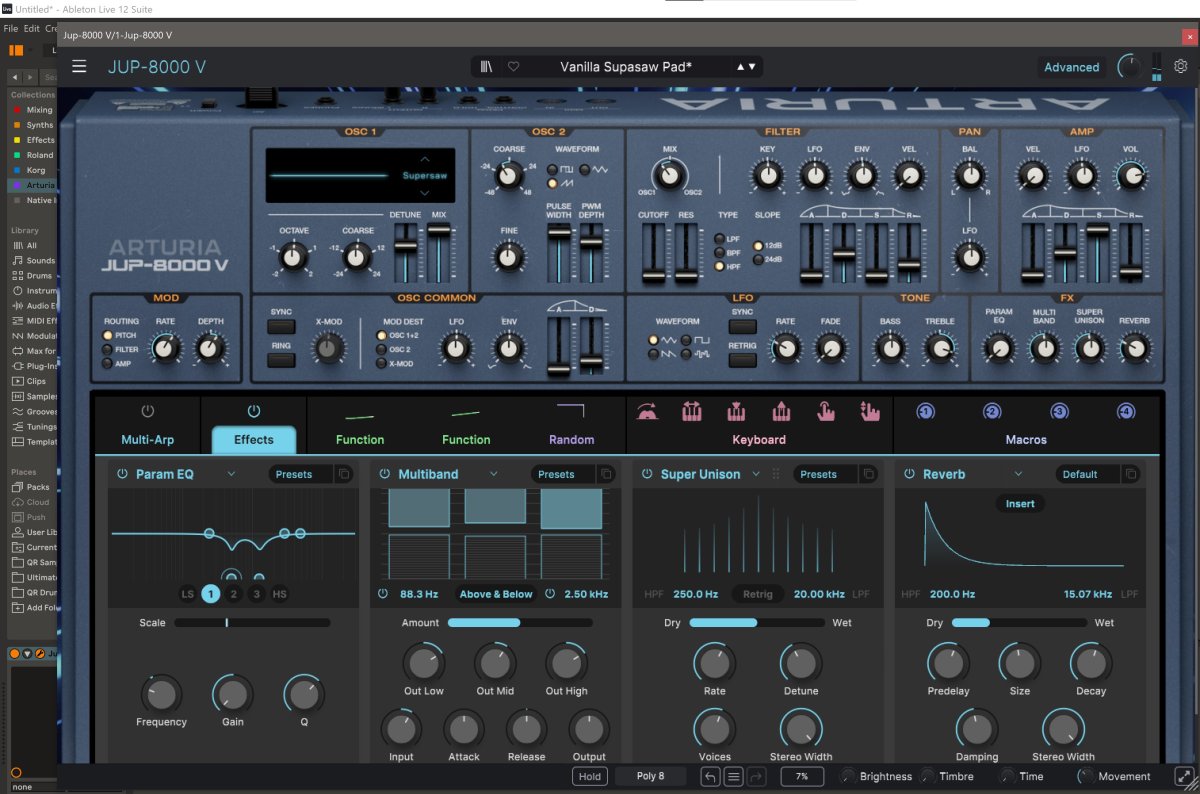Select next preset with down arrow
Screen dimensions: 1200x794
click(x=752, y=67)
